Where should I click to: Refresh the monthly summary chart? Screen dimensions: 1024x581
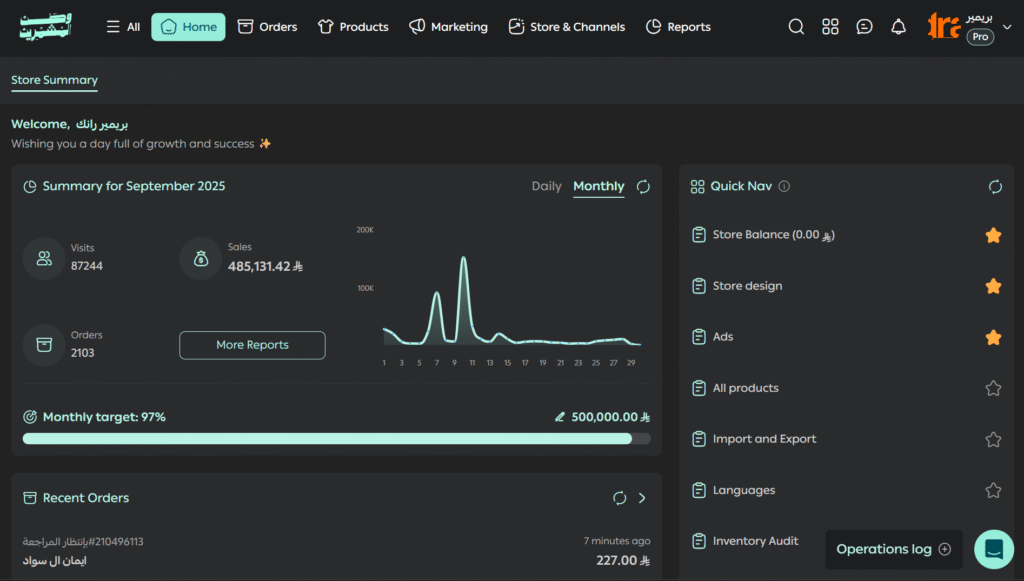click(x=643, y=187)
